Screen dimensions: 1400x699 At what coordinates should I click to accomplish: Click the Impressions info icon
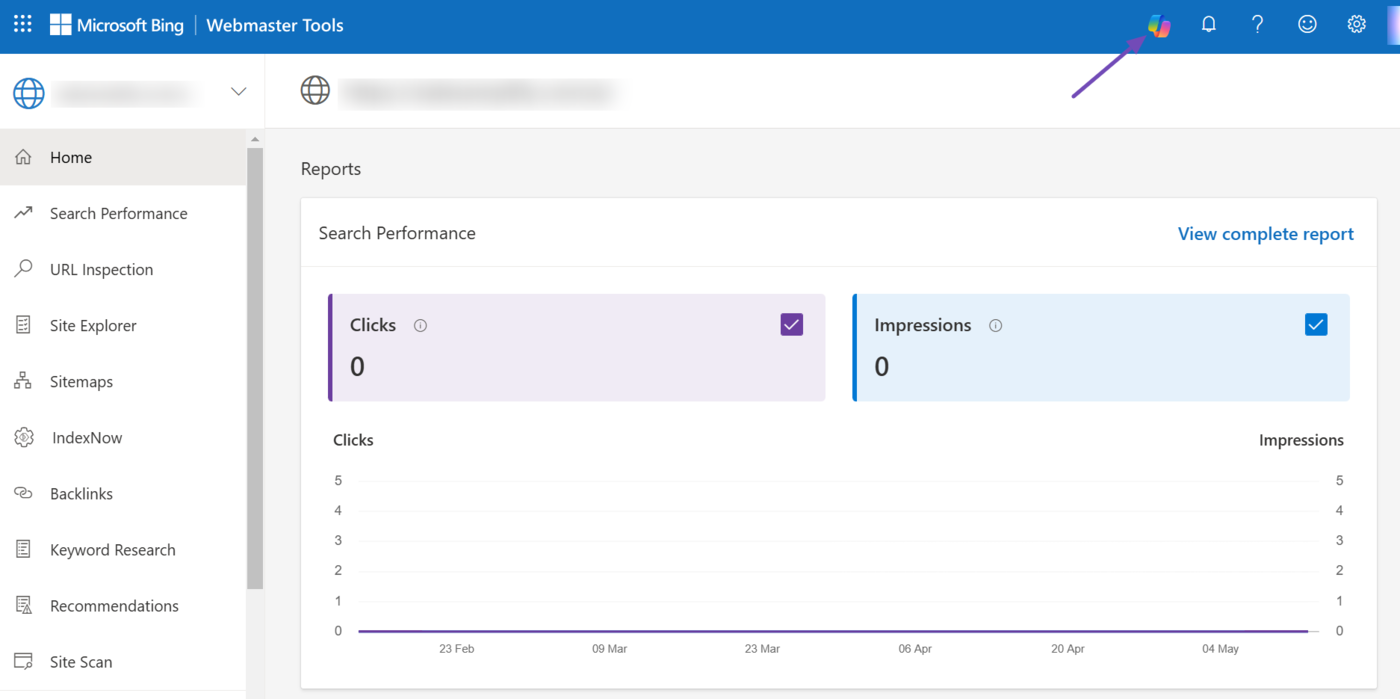pos(995,326)
